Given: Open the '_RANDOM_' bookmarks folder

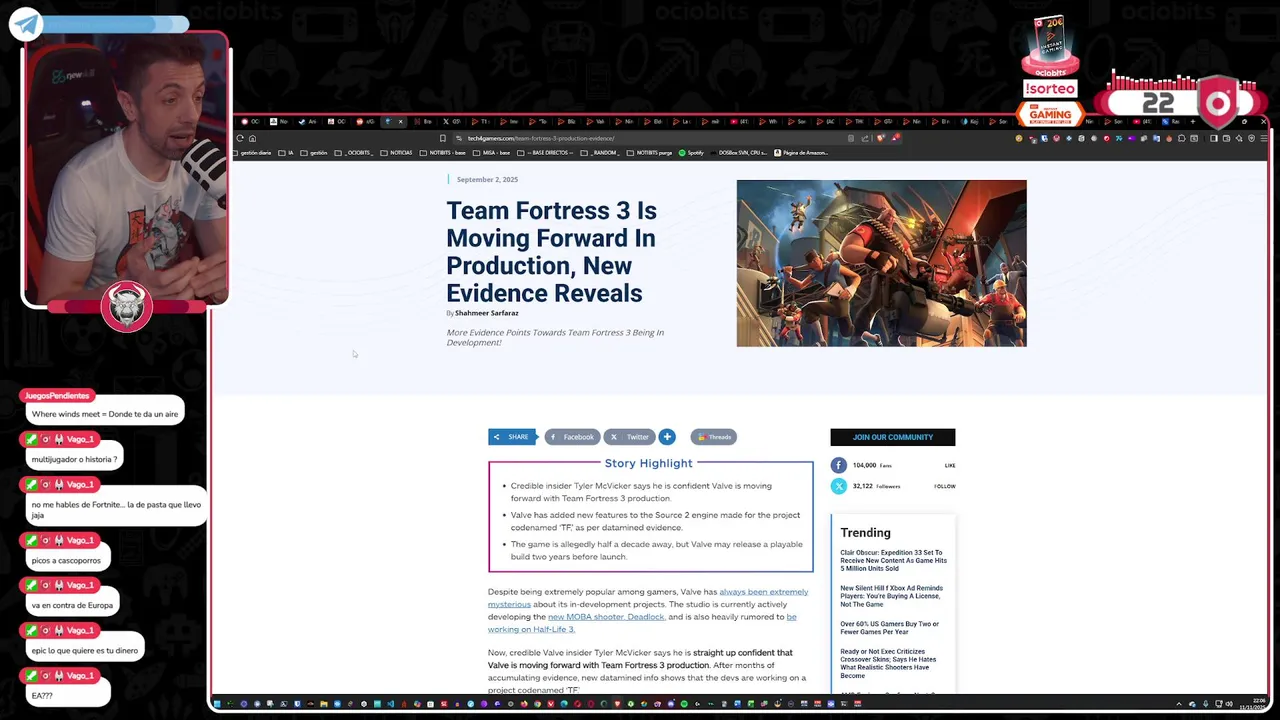Looking at the screenshot, I should [x=600, y=153].
